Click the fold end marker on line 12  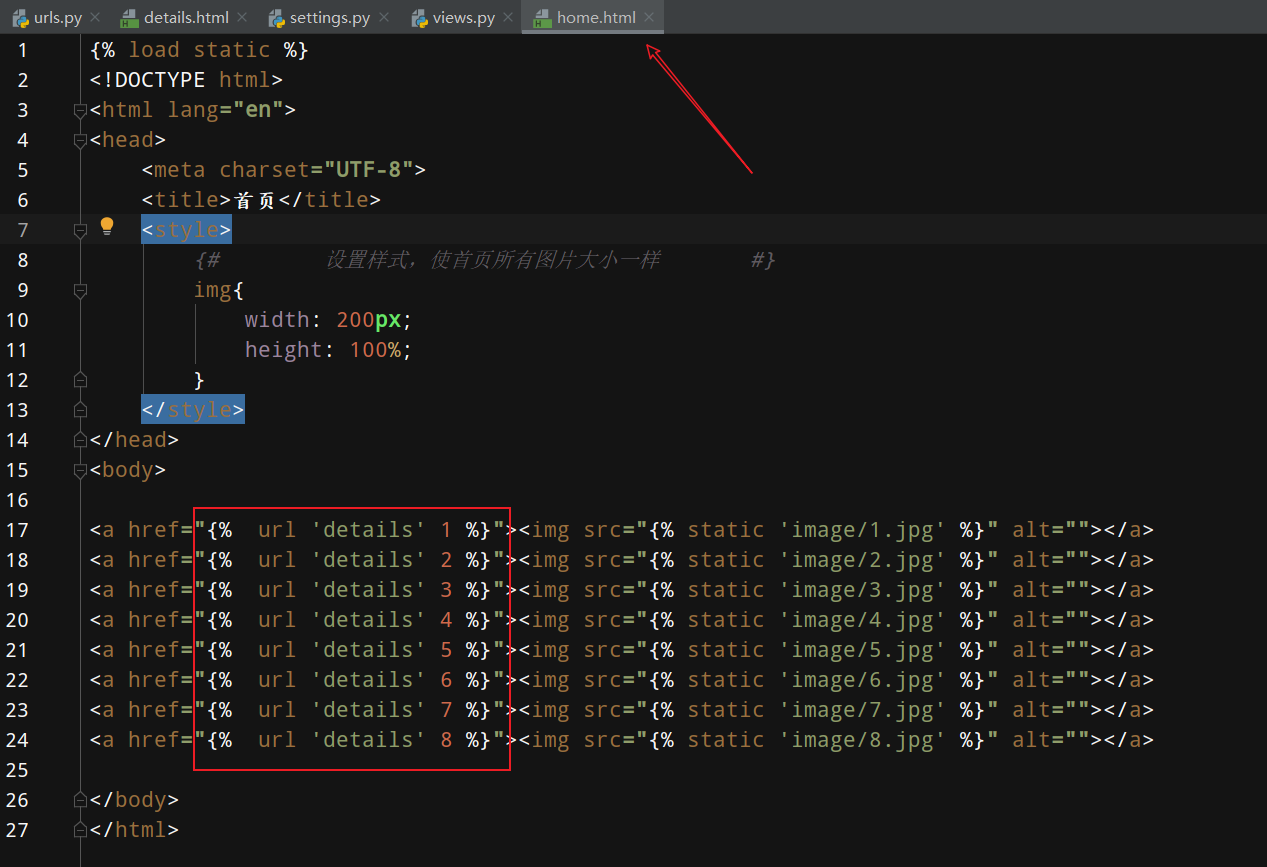pyautogui.click(x=81, y=380)
